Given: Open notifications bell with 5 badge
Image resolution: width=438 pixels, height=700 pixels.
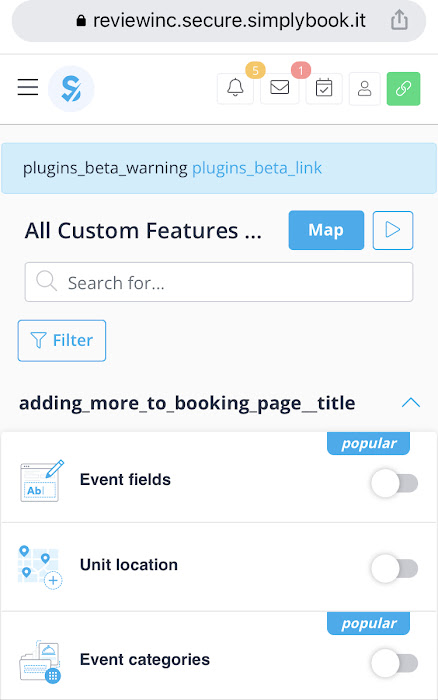Looking at the screenshot, I should click(235, 88).
